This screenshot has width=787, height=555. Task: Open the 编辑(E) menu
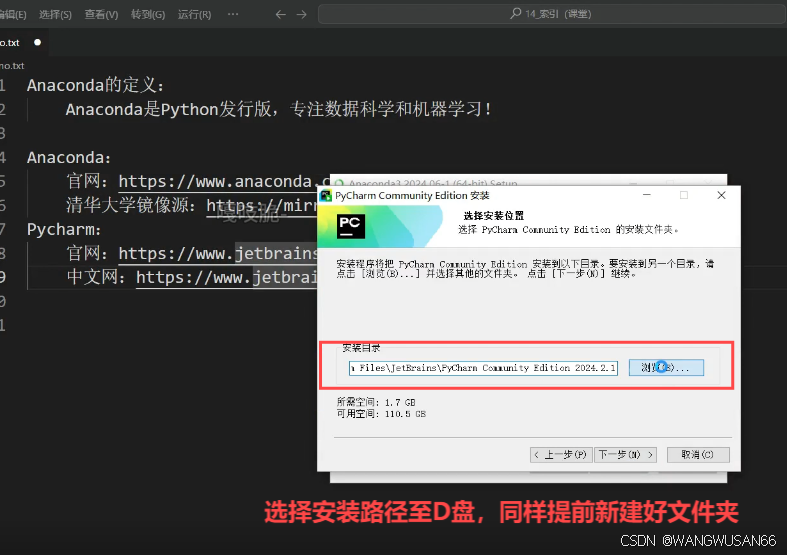(x=13, y=15)
